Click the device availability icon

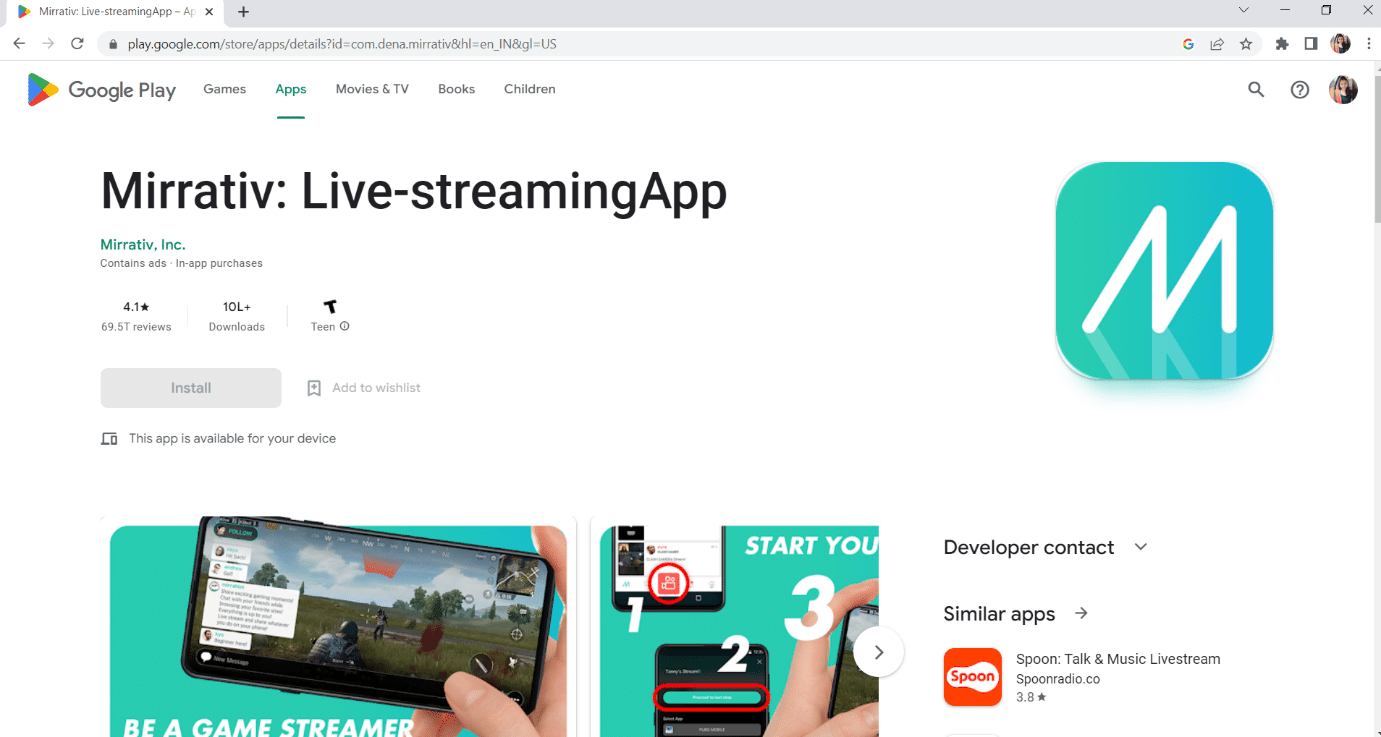click(x=110, y=439)
